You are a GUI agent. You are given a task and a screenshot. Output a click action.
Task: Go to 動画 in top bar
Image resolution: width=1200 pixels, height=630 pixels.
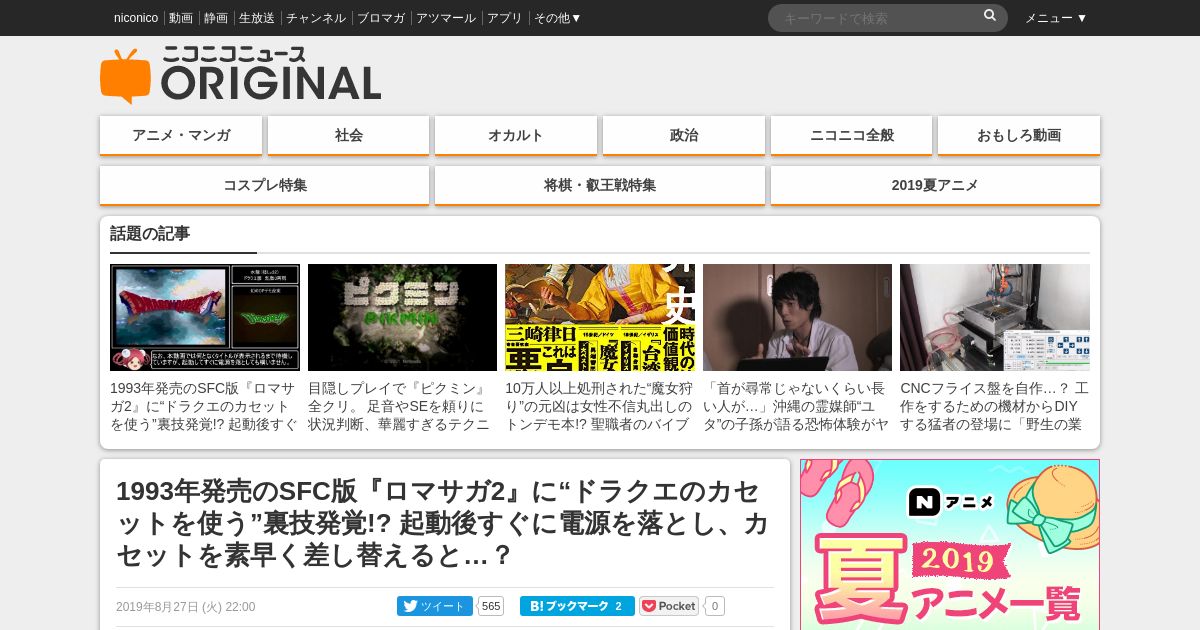coord(181,18)
